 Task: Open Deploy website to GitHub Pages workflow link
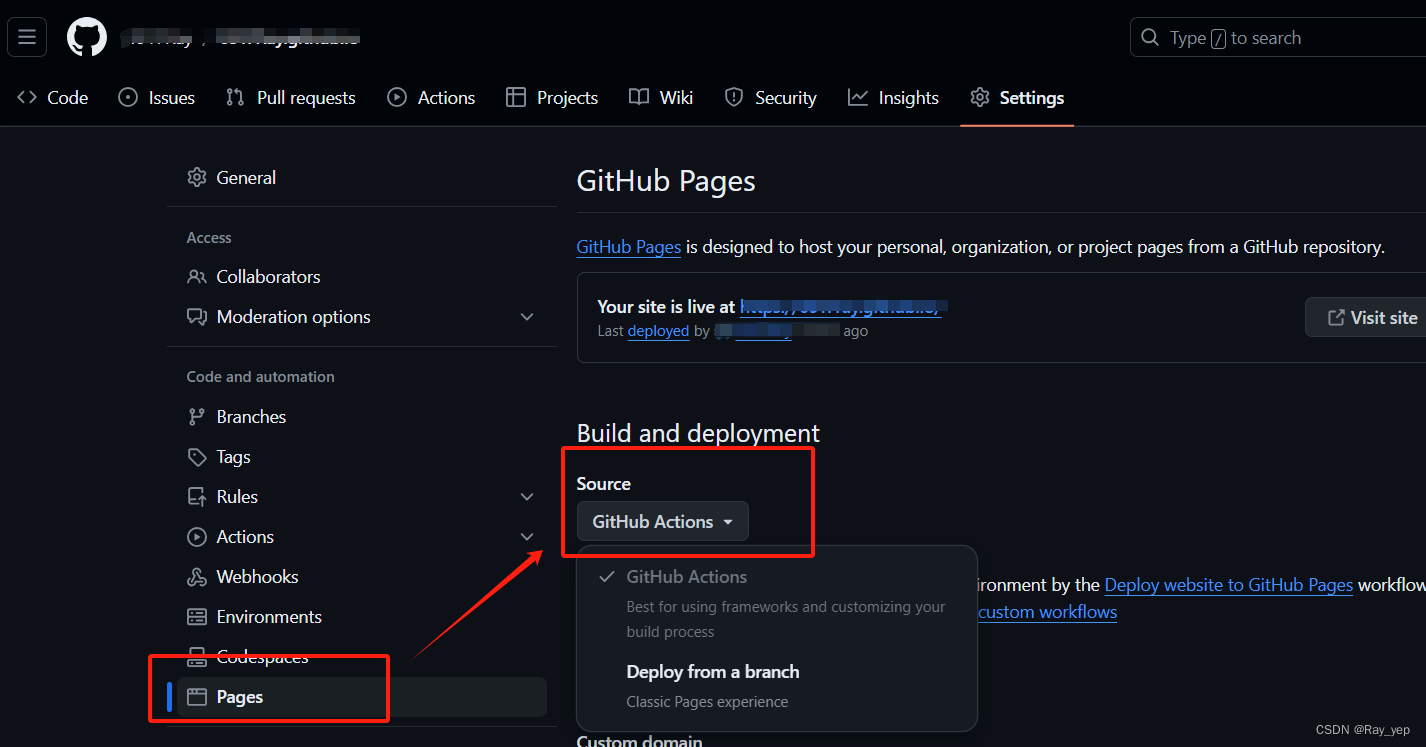(x=1228, y=585)
